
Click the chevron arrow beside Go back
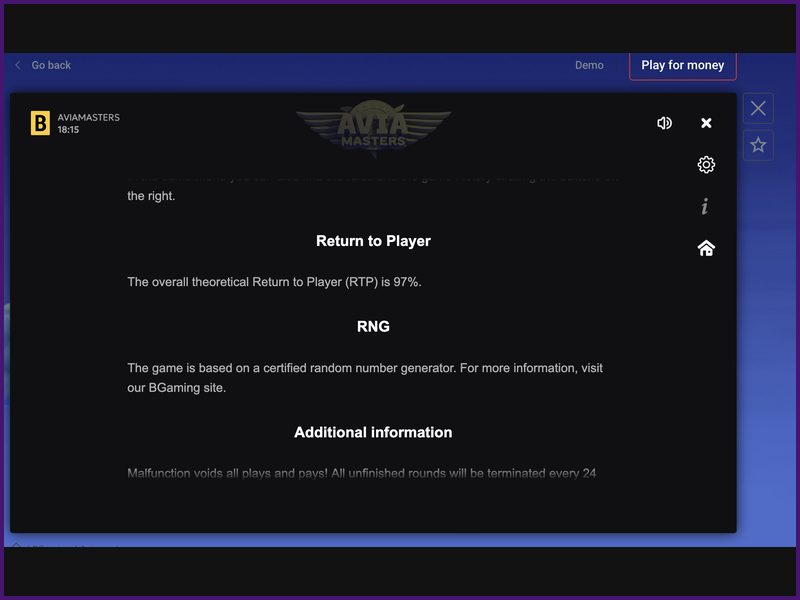tap(17, 64)
